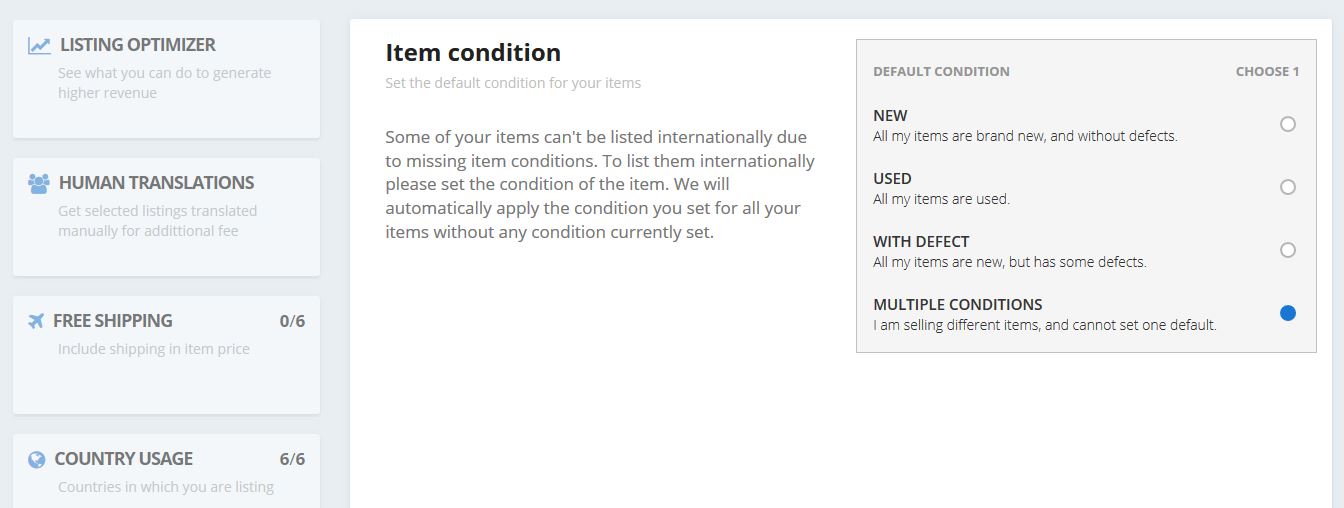Click the Item condition heading
This screenshot has height=508, width=1344.
[473, 52]
